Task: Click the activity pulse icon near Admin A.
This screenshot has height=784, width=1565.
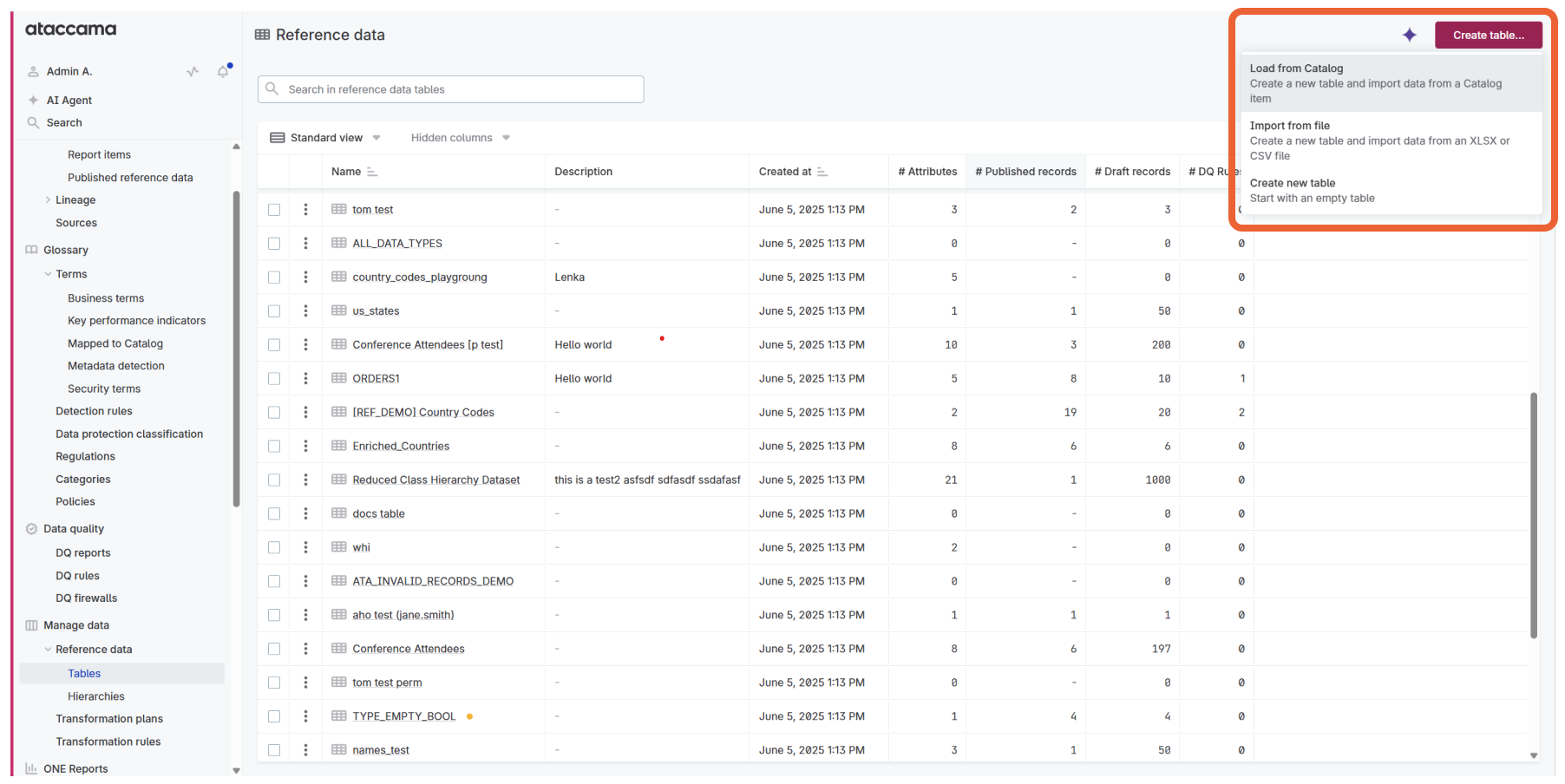Action: click(193, 71)
